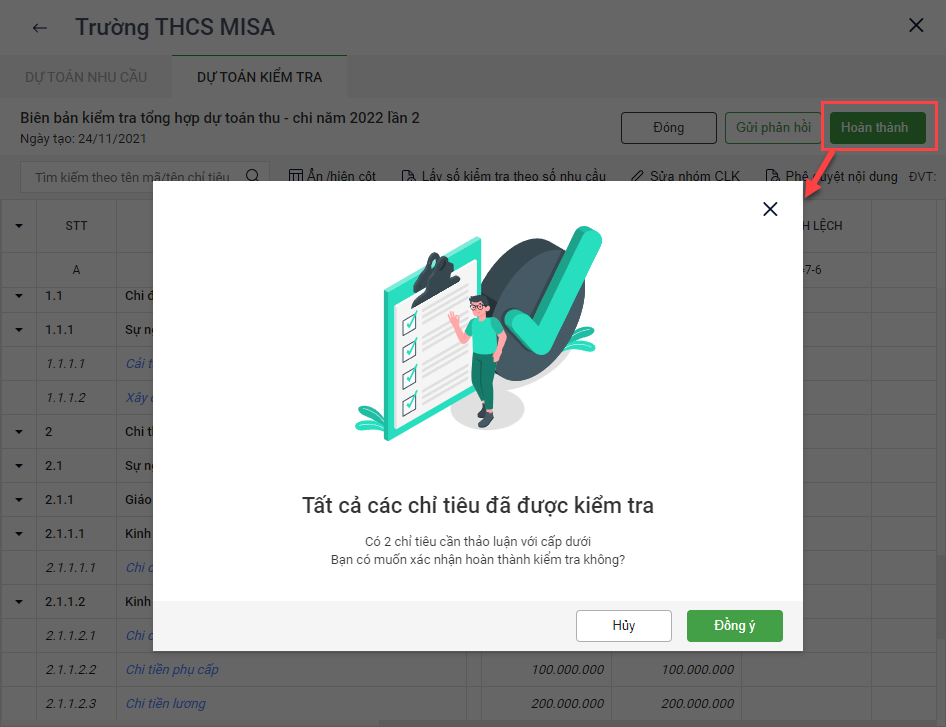946x727 pixels.
Task: Click the Ẩn/hiện cột column icon
Action: coord(296,176)
